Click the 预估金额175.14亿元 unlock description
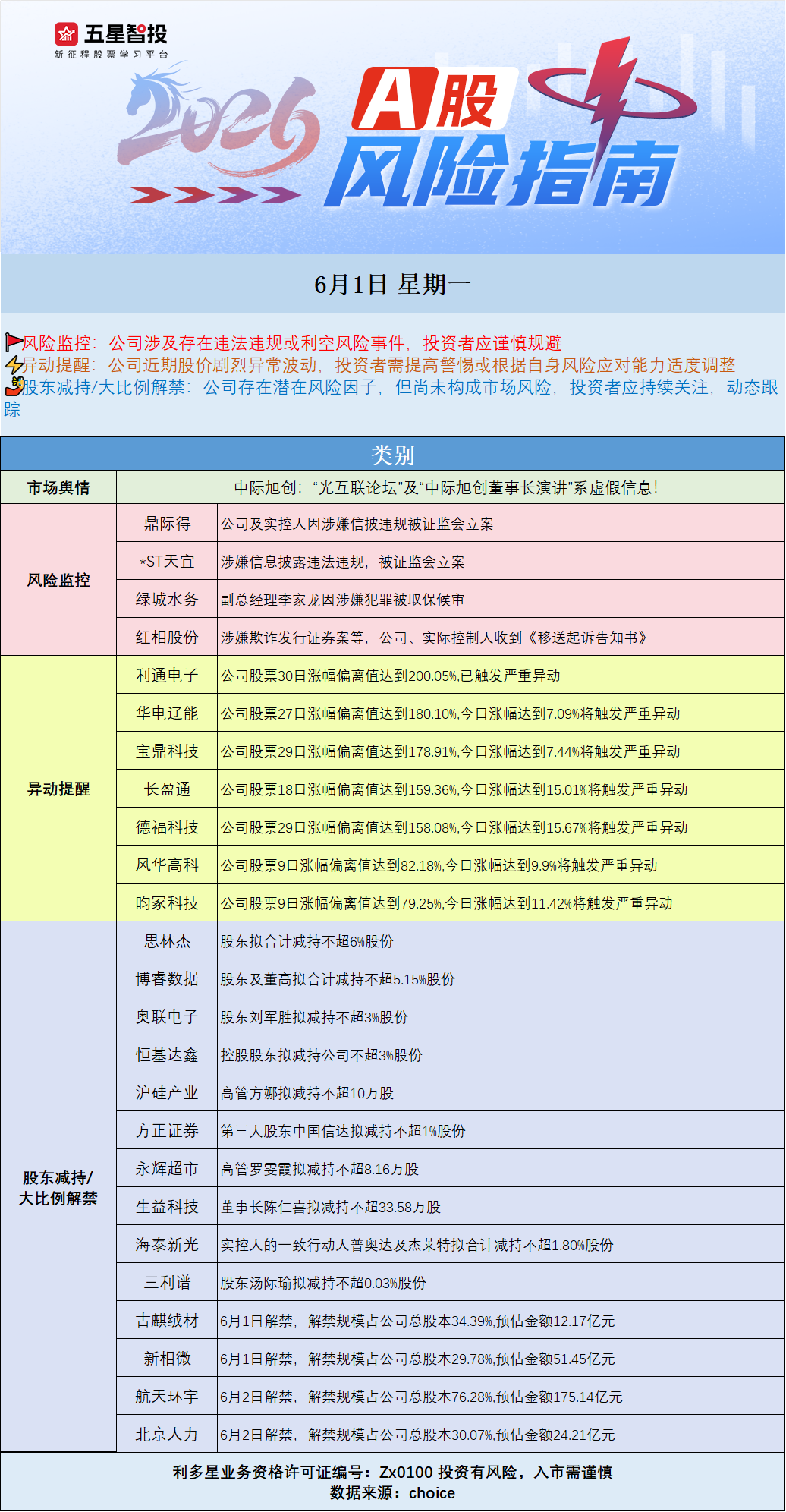This screenshot has width=786, height=1512. [x=421, y=1397]
